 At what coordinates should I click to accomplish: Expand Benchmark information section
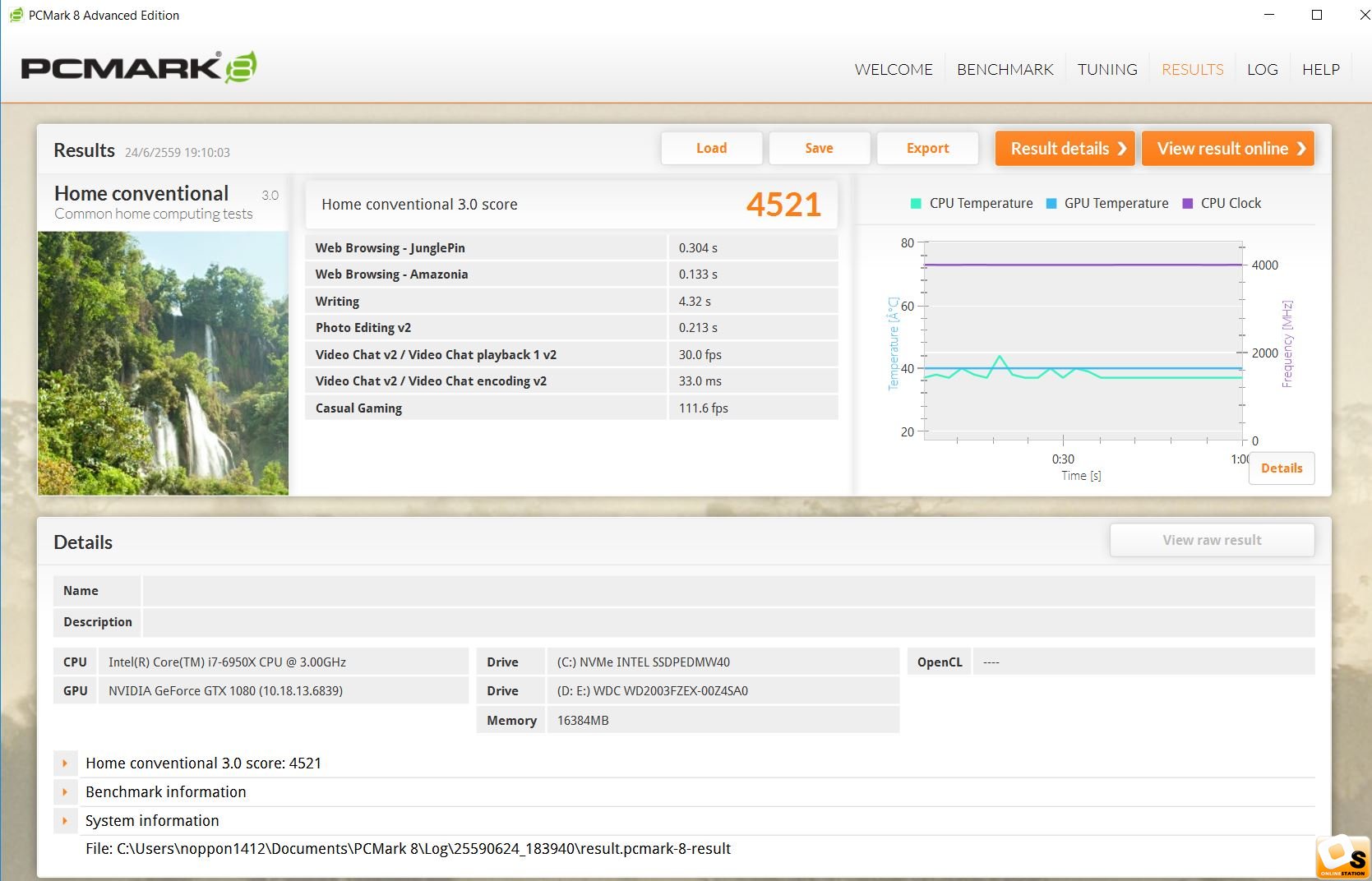[65, 791]
